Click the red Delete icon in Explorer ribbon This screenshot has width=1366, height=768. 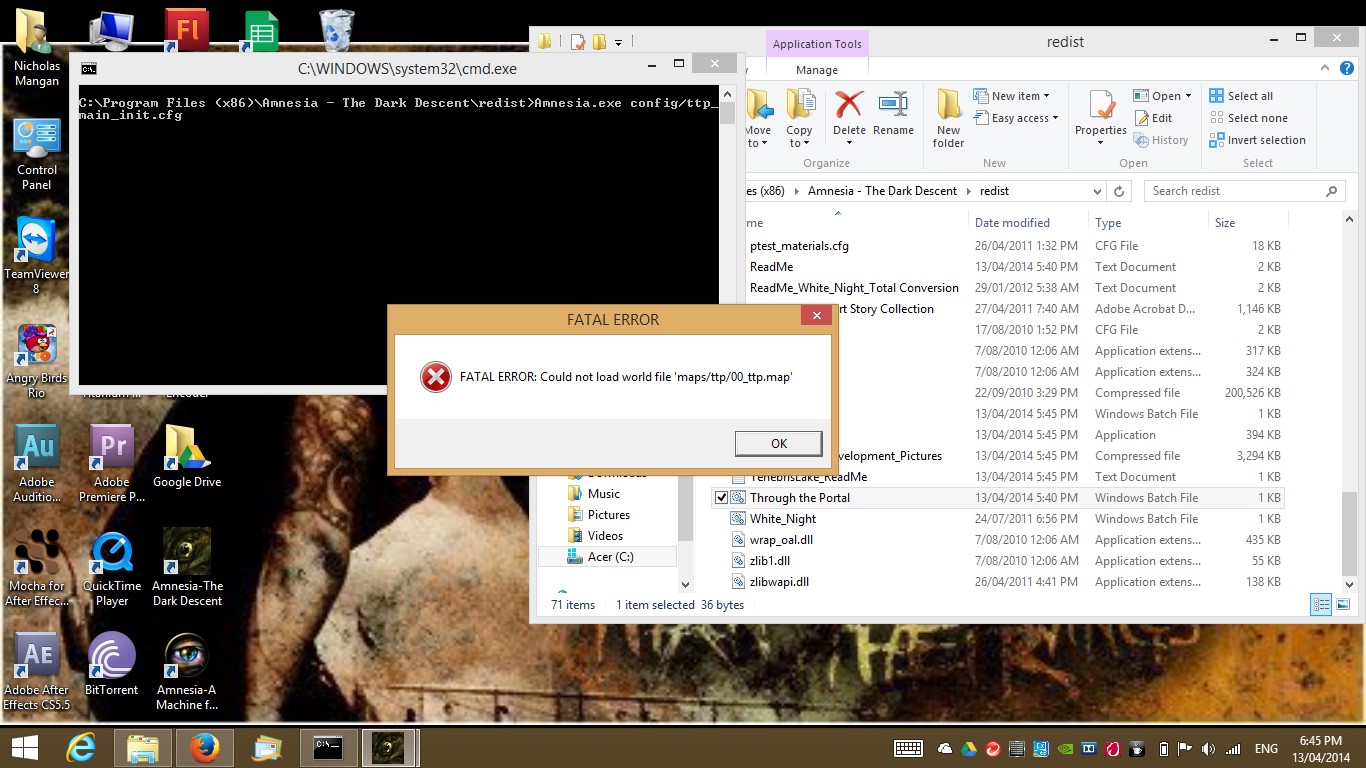[849, 104]
